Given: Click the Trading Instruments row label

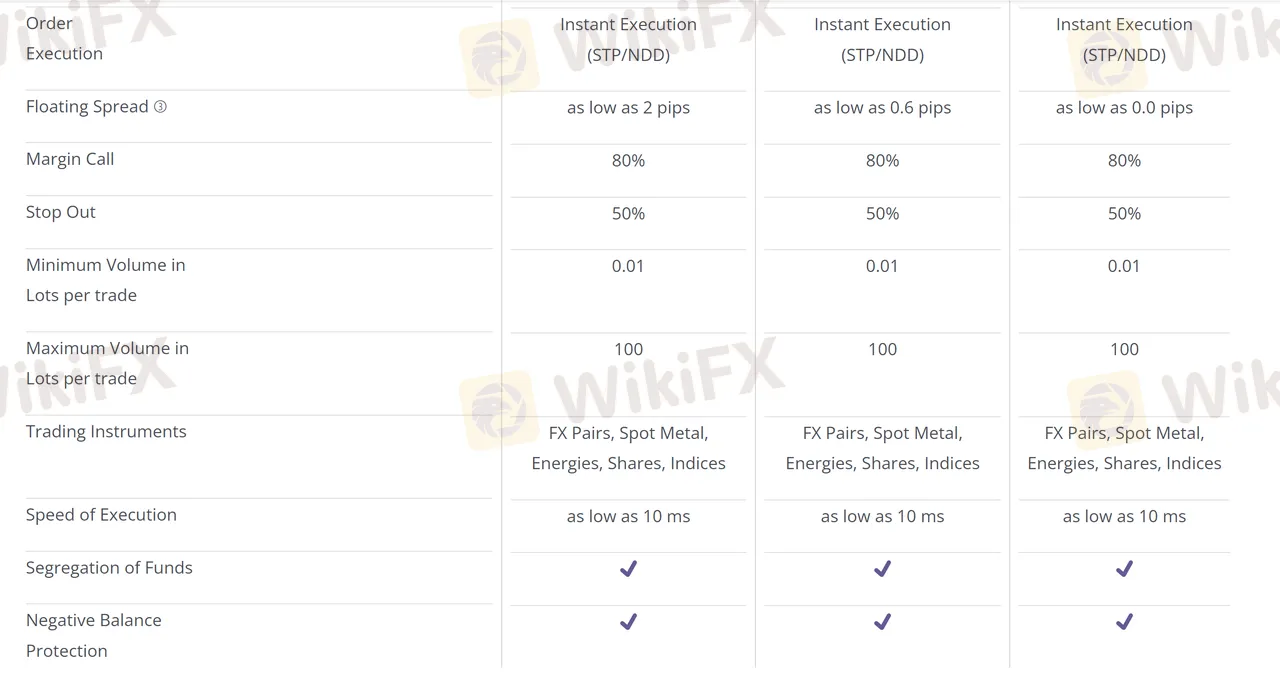Looking at the screenshot, I should point(106,432).
